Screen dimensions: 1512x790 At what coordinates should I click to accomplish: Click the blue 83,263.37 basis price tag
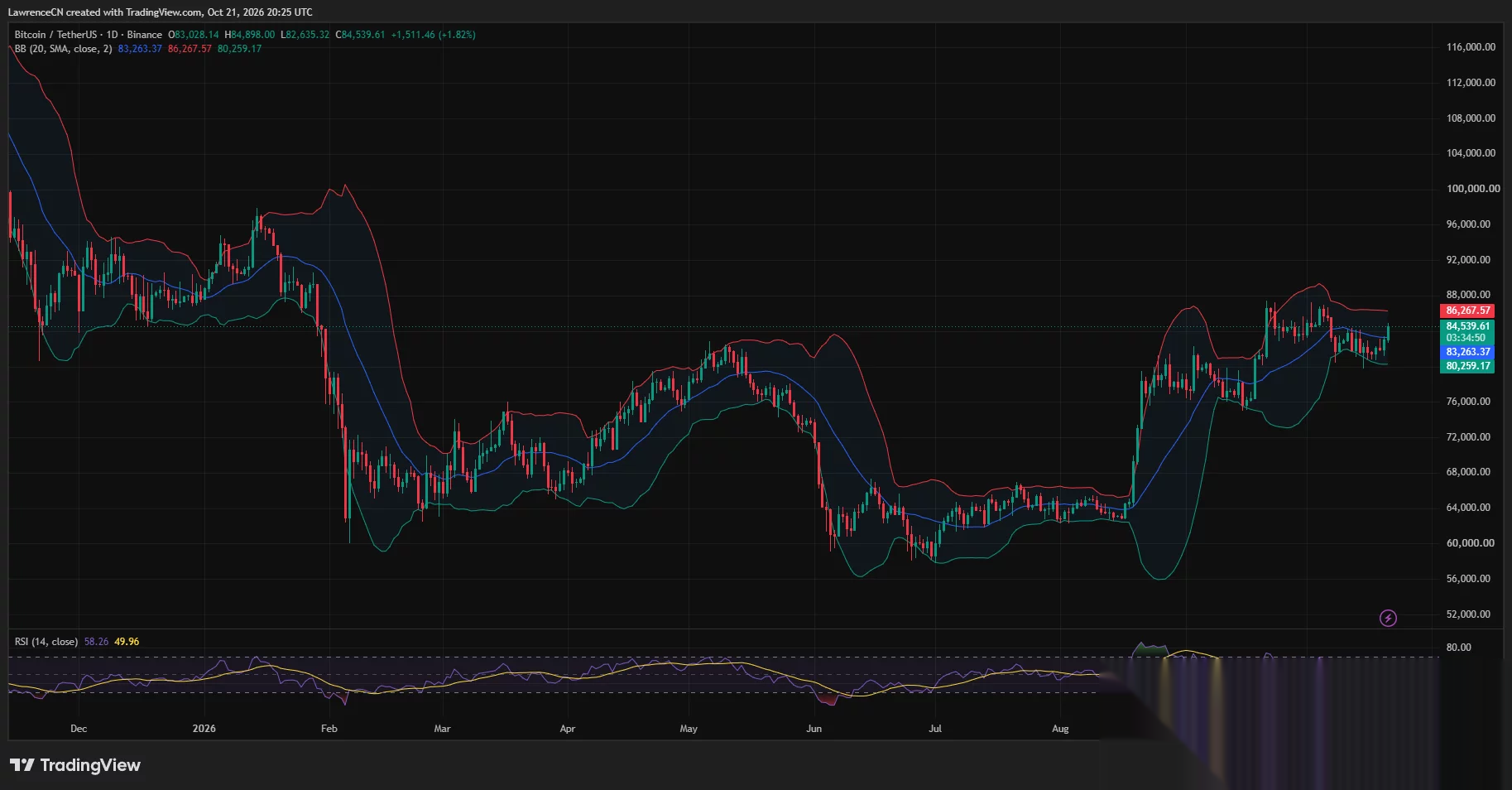click(1467, 352)
